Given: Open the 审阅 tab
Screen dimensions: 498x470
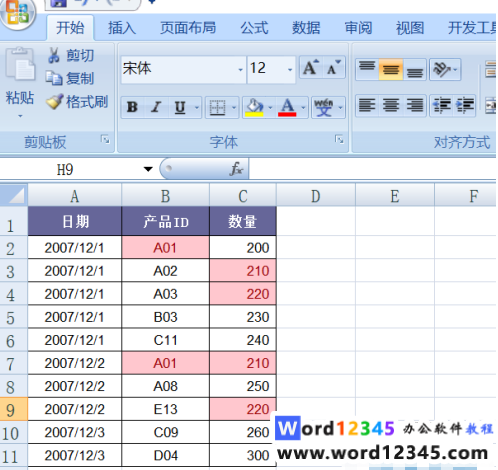Looking at the screenshot, I should point(358,28).
